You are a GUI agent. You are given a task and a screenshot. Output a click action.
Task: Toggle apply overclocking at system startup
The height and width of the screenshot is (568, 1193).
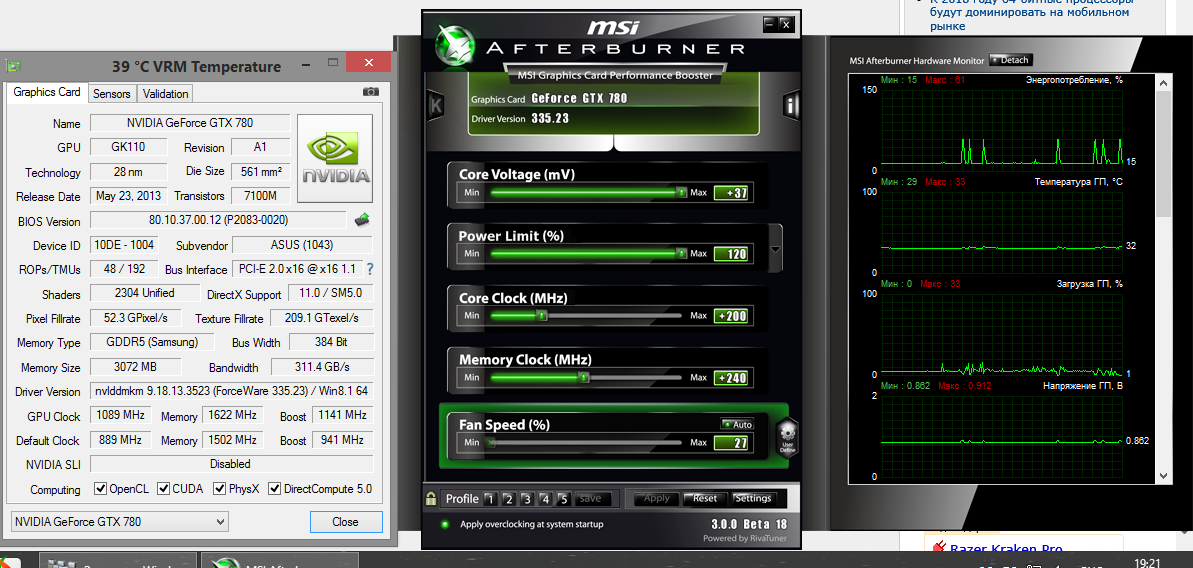click(x=445, y=524)
